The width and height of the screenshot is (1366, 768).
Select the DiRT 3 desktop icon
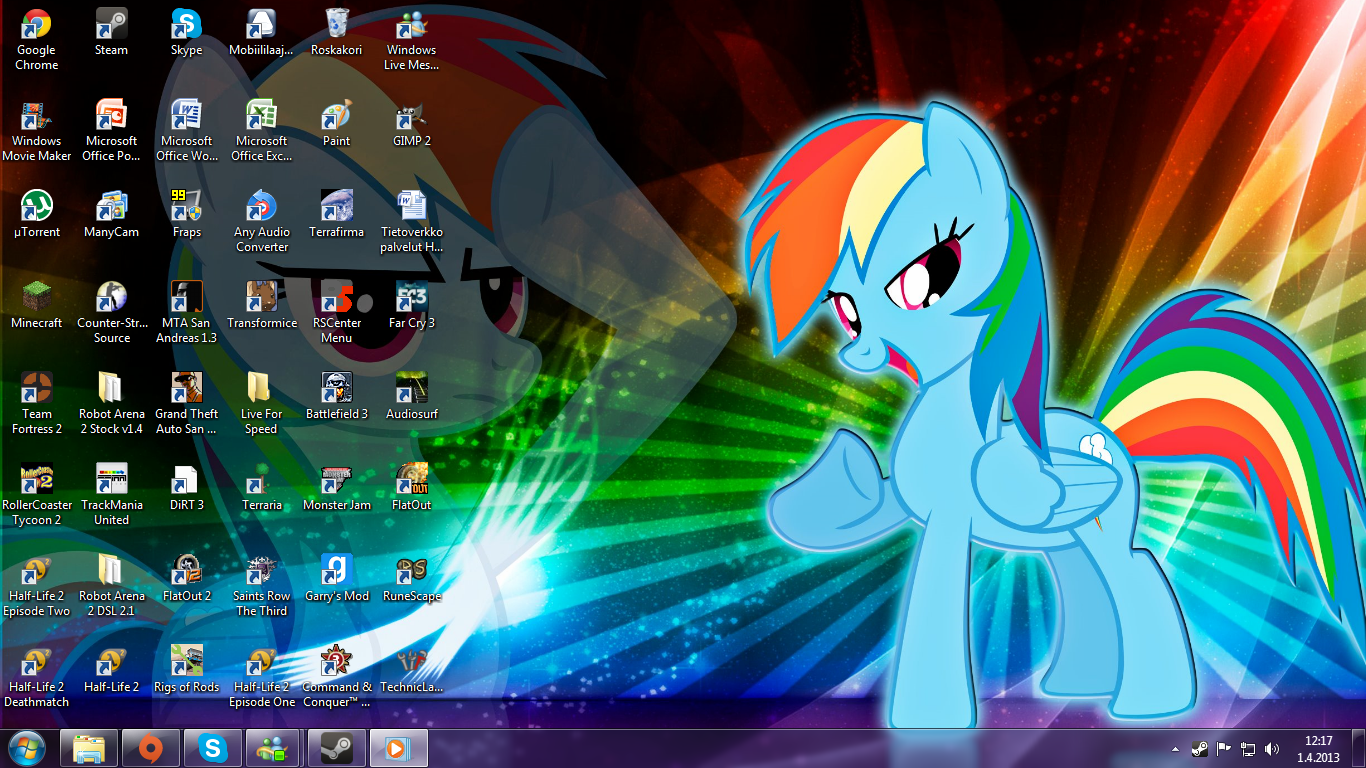[x=186, y=488]
